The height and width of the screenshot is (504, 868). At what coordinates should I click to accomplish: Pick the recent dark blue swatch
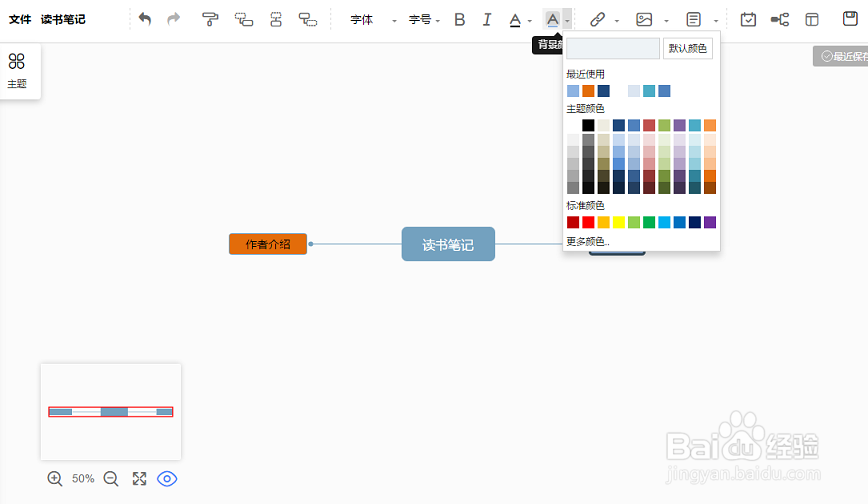(603, 91)
